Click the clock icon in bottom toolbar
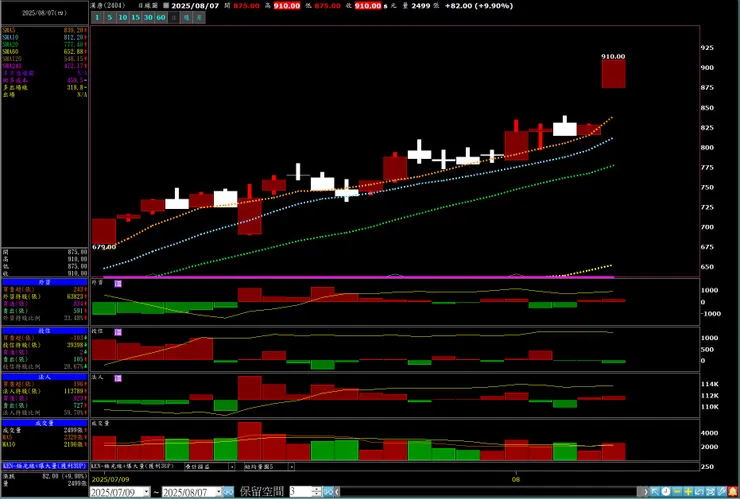The width and height of the screenshot is (740, 499). [666, 492]
